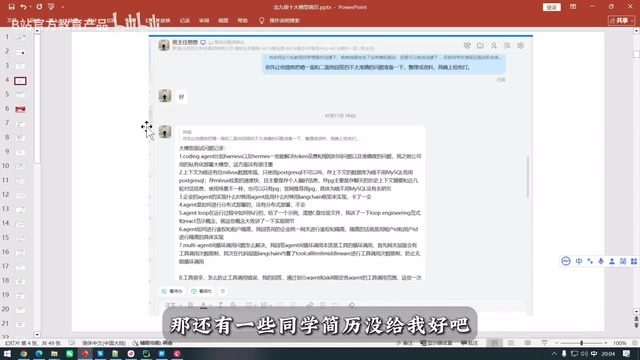This screenshot has width=640, height=360.
Task: Start slideshow from beginning in quick access toolbar
Action: tap(51, 7)
